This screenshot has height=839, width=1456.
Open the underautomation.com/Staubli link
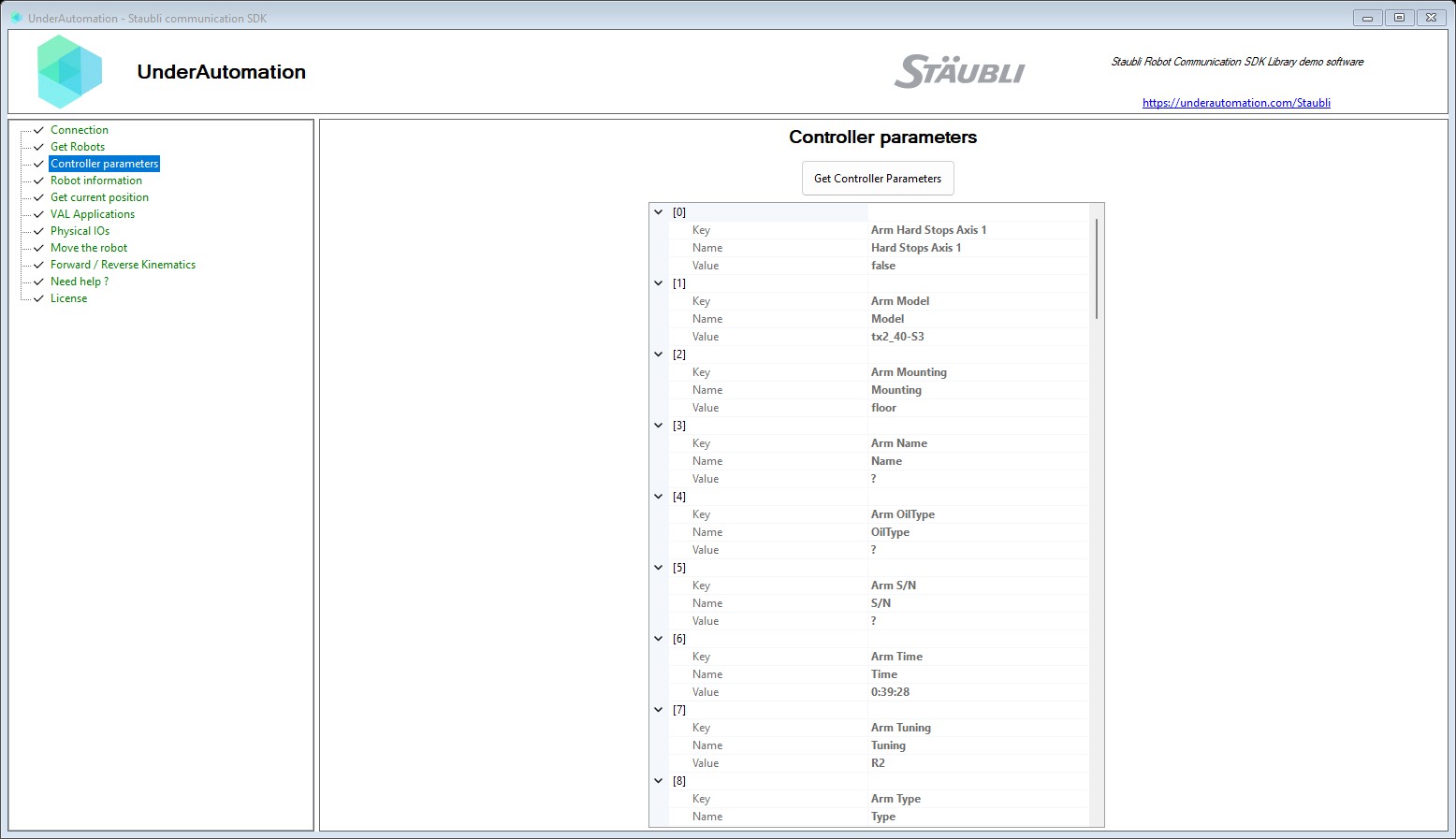[x=1236, y=102]
